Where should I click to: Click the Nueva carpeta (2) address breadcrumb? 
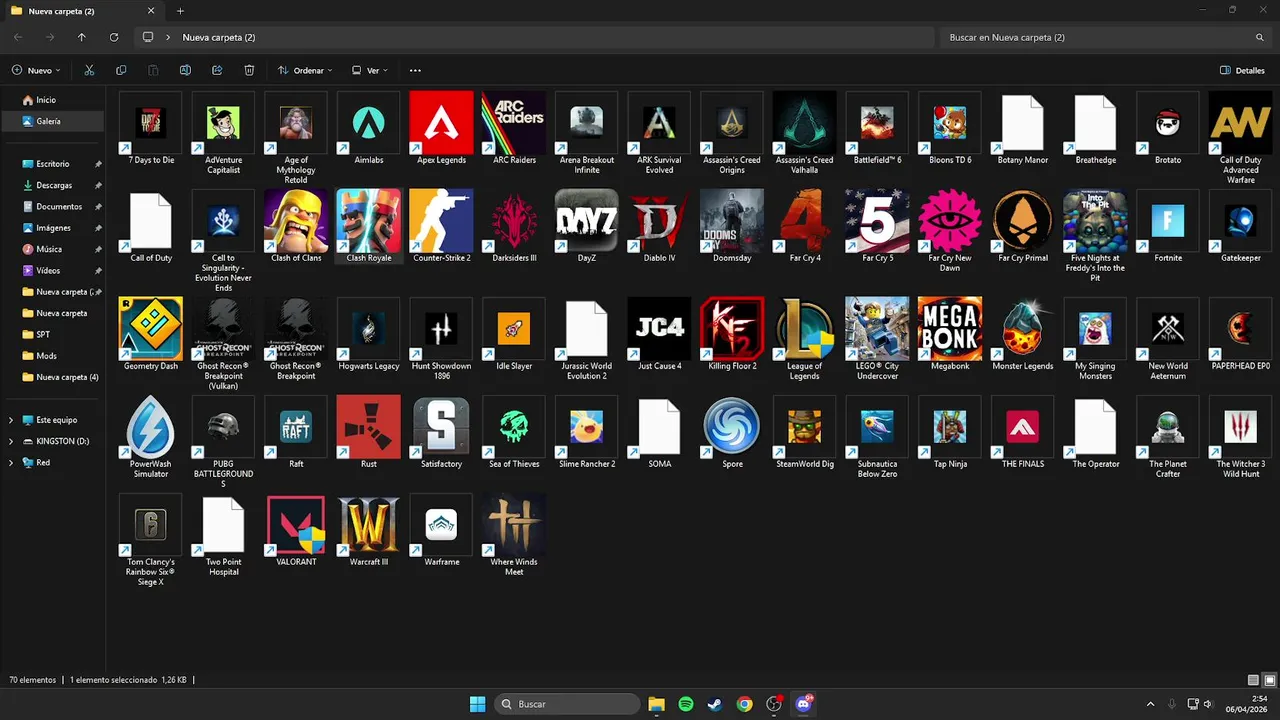(x=218, y=37)
